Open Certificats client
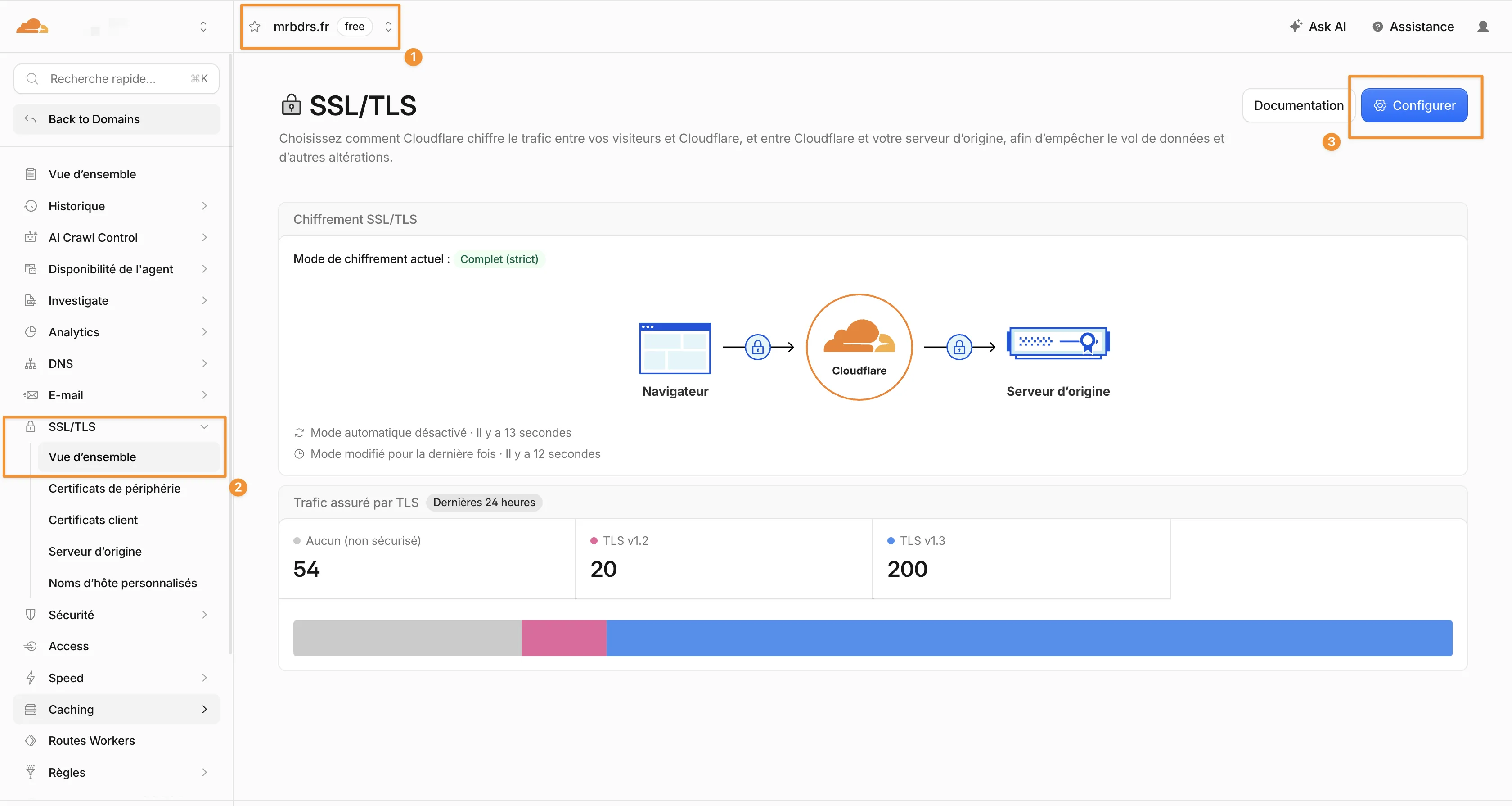1512x806 pixels. [x=93, y=520]
